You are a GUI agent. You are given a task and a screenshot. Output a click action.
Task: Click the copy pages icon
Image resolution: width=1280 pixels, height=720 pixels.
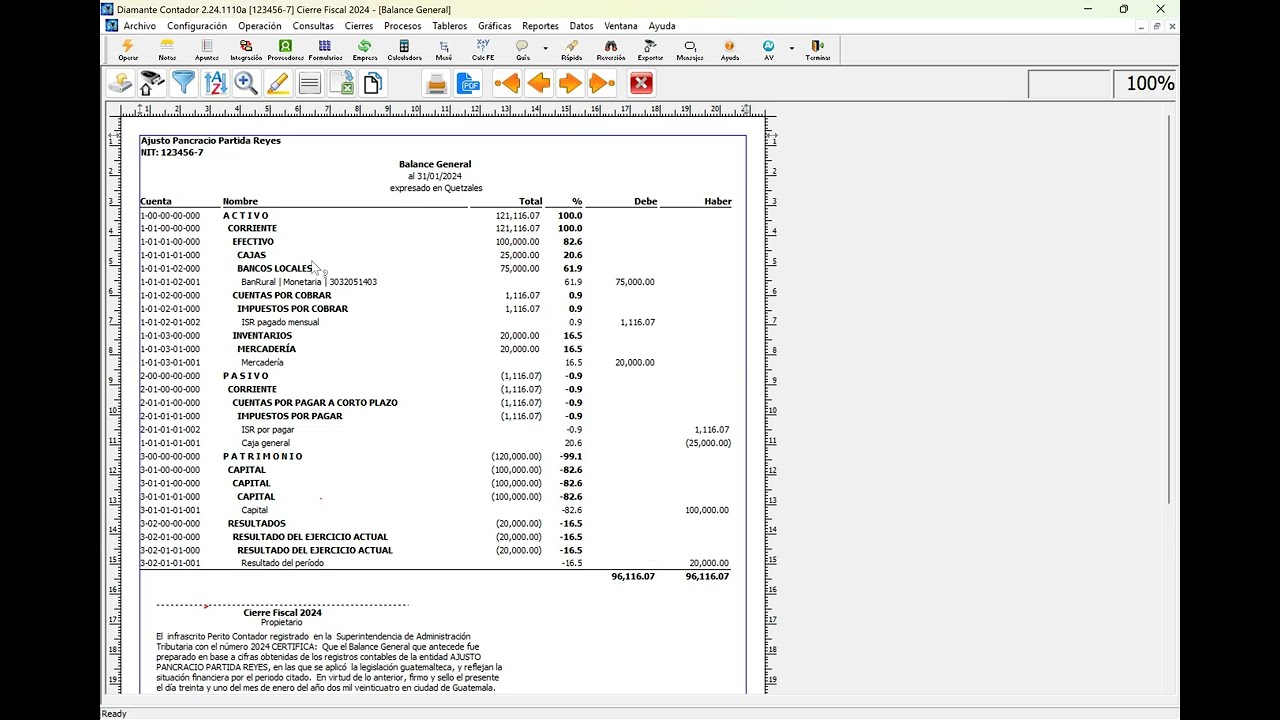click(x=373, y=84)
